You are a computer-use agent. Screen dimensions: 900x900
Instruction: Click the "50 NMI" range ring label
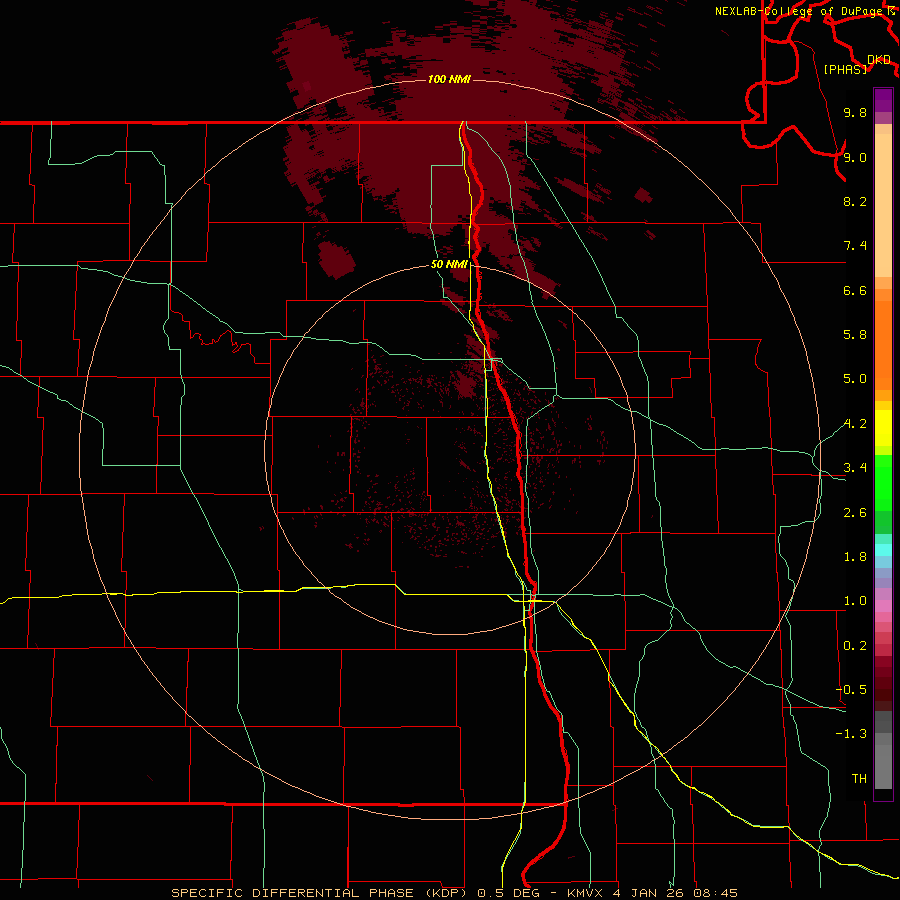point(449,264)
